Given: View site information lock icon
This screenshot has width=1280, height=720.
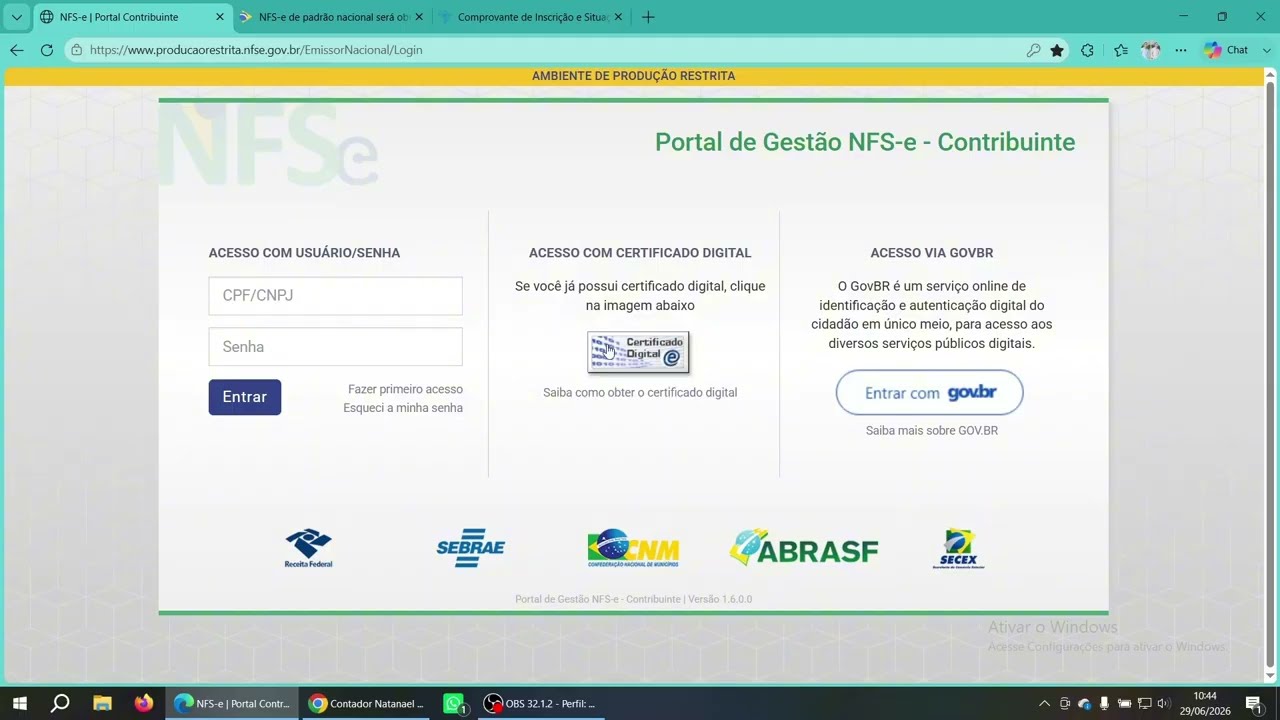Looking at the screenshot, I should [76, 50].
